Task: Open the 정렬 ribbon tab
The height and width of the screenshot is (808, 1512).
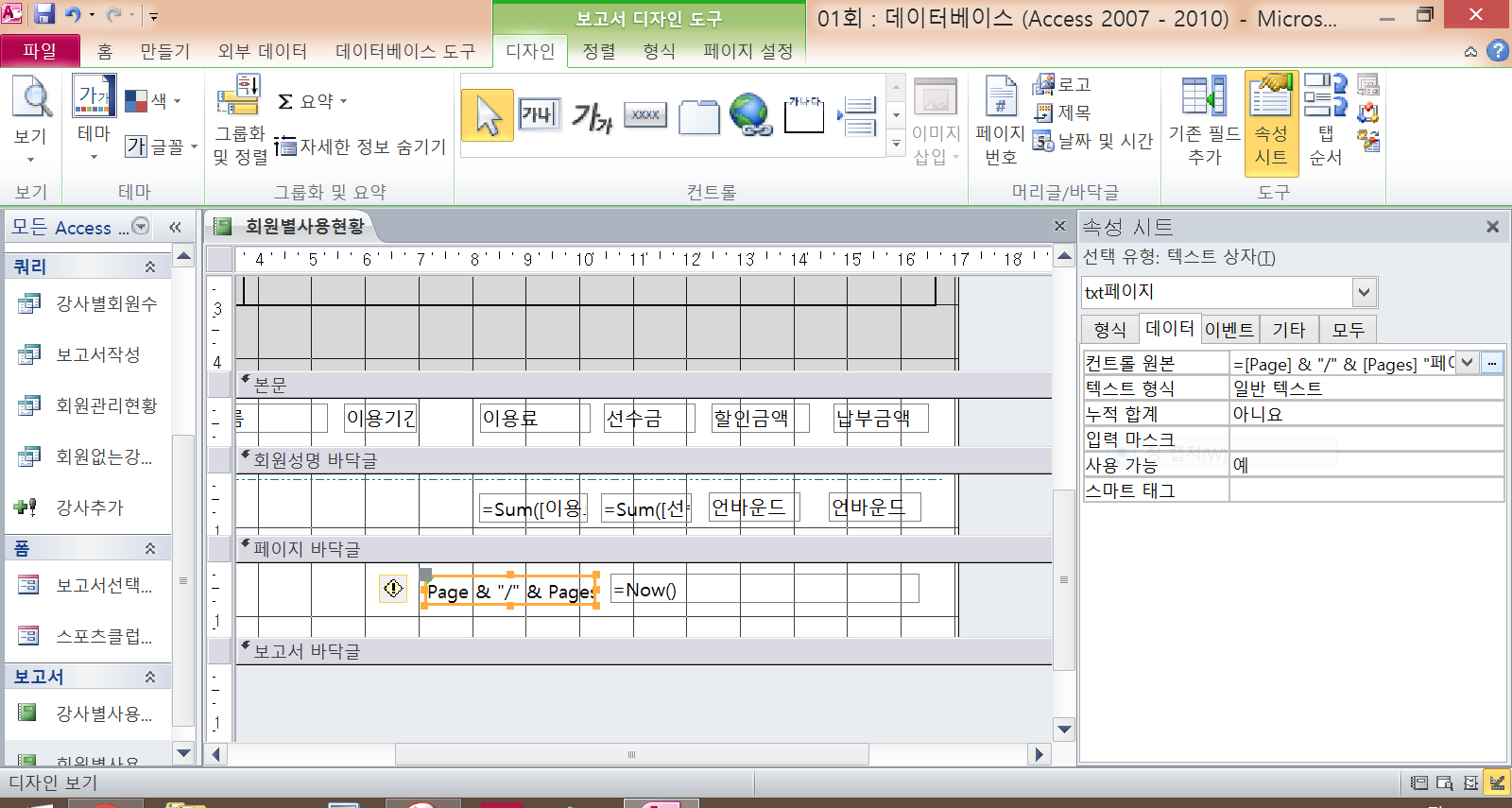Action: click(598, 51)
